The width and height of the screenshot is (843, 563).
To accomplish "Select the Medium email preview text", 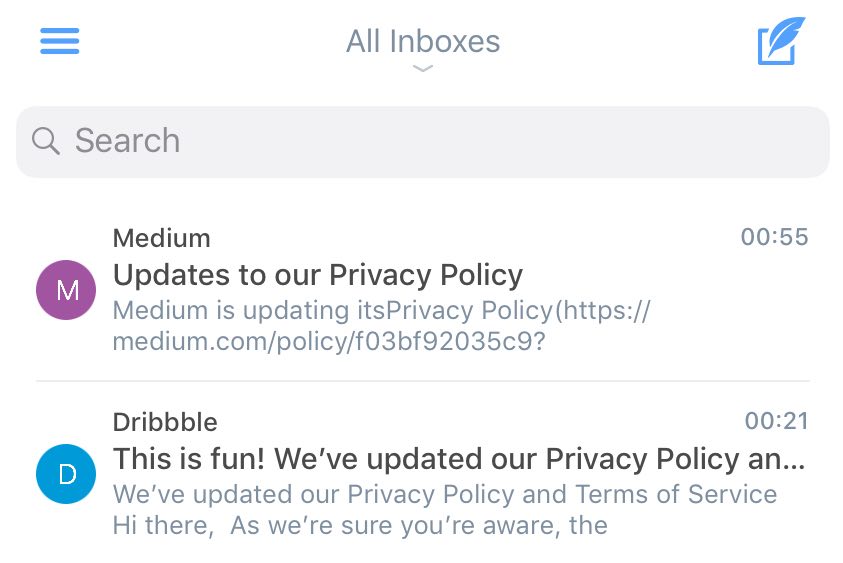I will coord(381,326).
